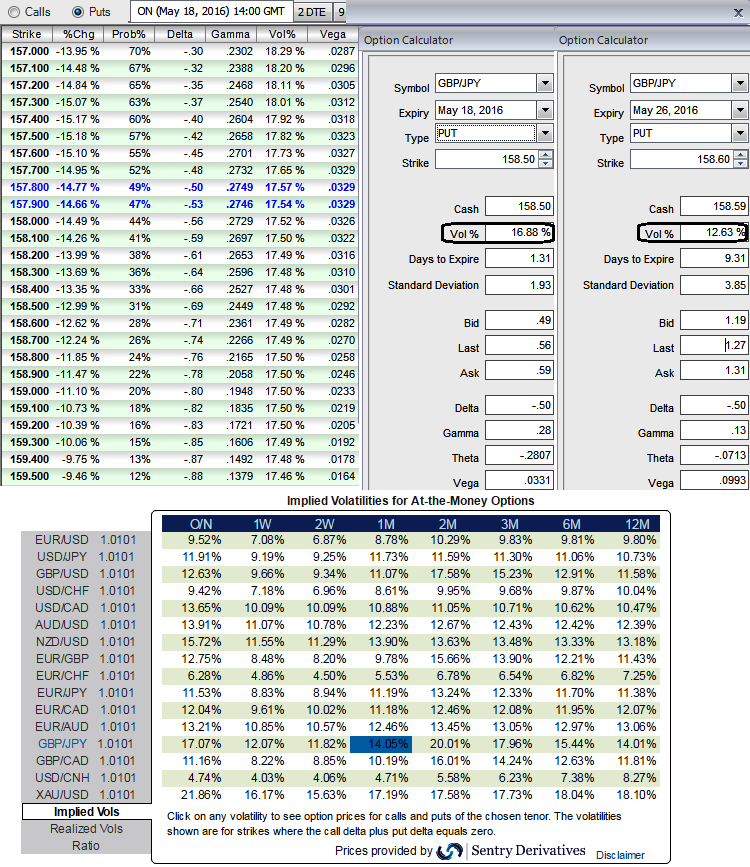Click the Last 1.27 price field

(x=713, y=345)
